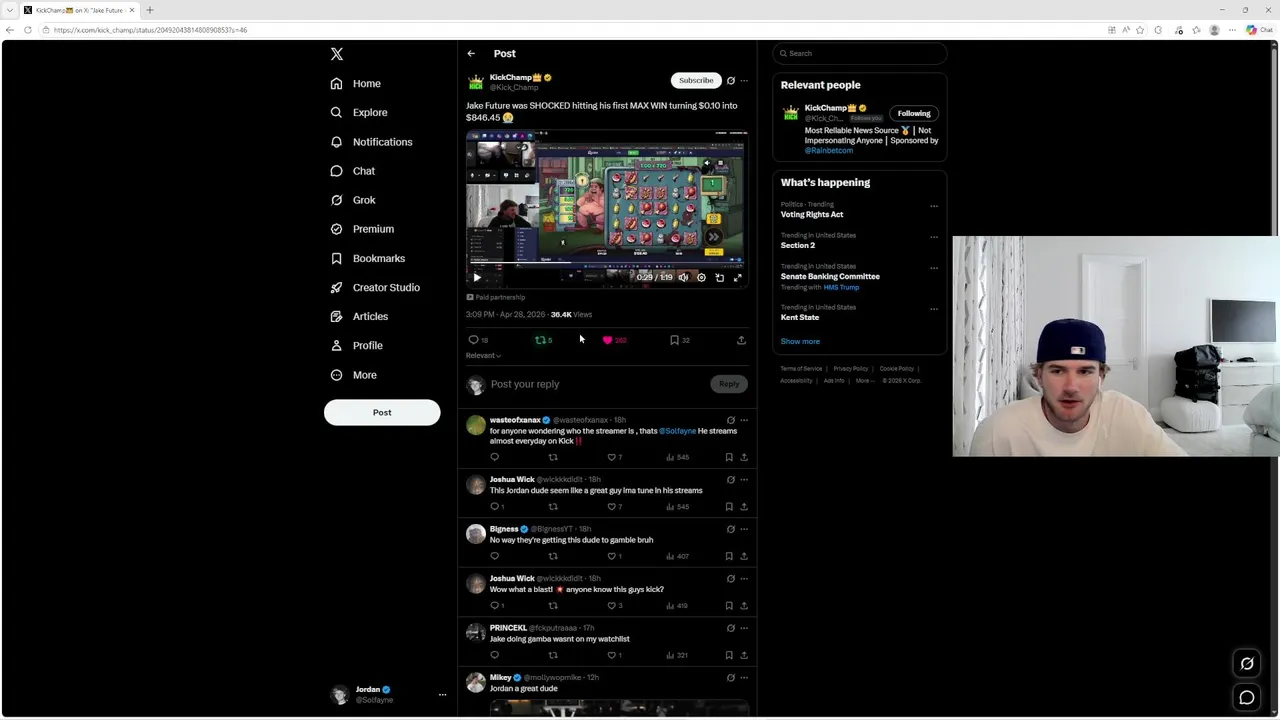Open floating messages chat icon
This screenshot has height=720, width=1280.
coord(1247,698)
